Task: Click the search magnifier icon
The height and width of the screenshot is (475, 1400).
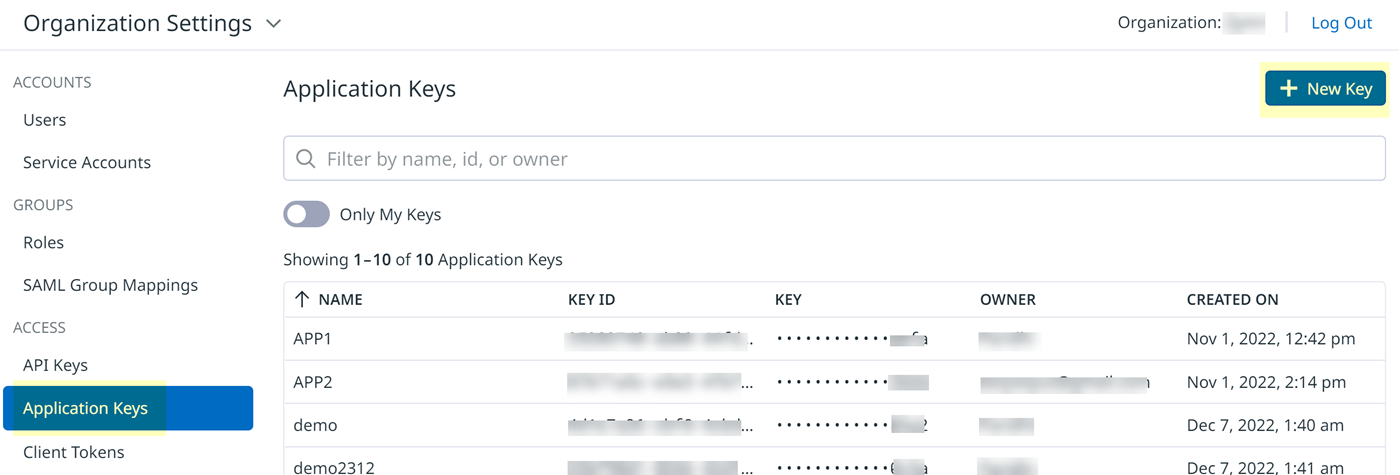Action: click(306, 159)
